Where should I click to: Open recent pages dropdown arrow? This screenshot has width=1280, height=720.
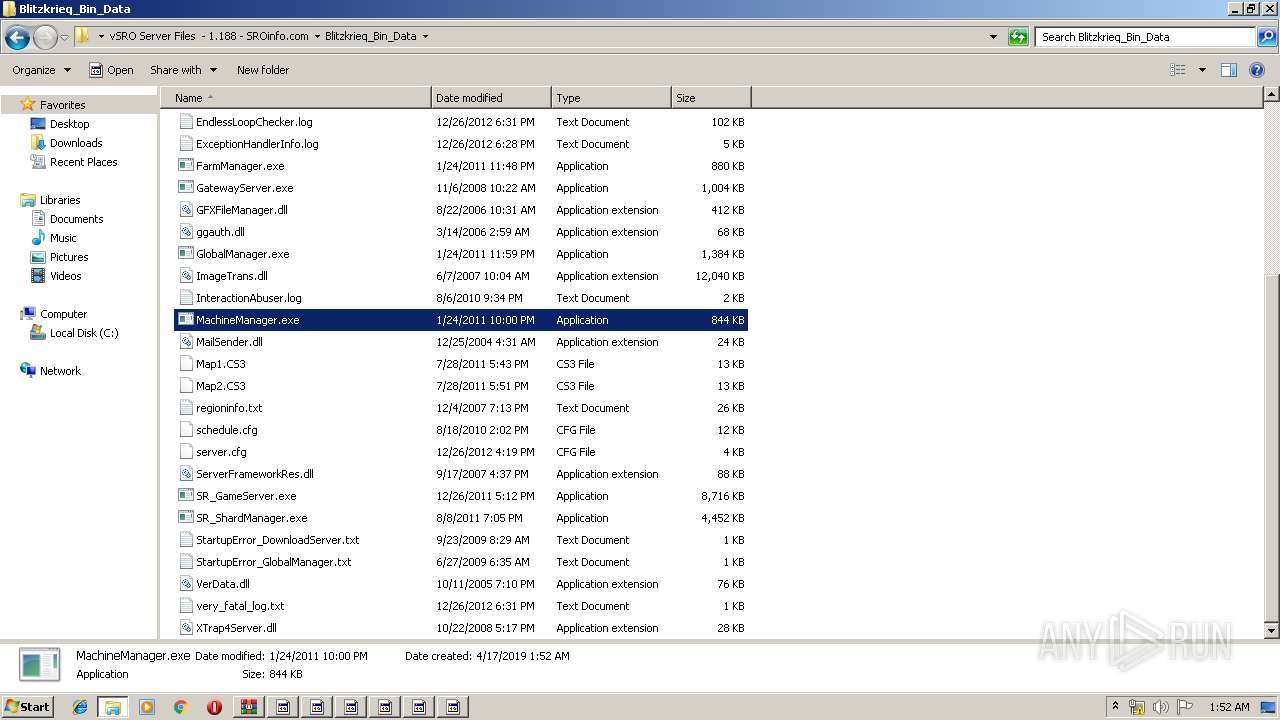[x=65, y=38]
